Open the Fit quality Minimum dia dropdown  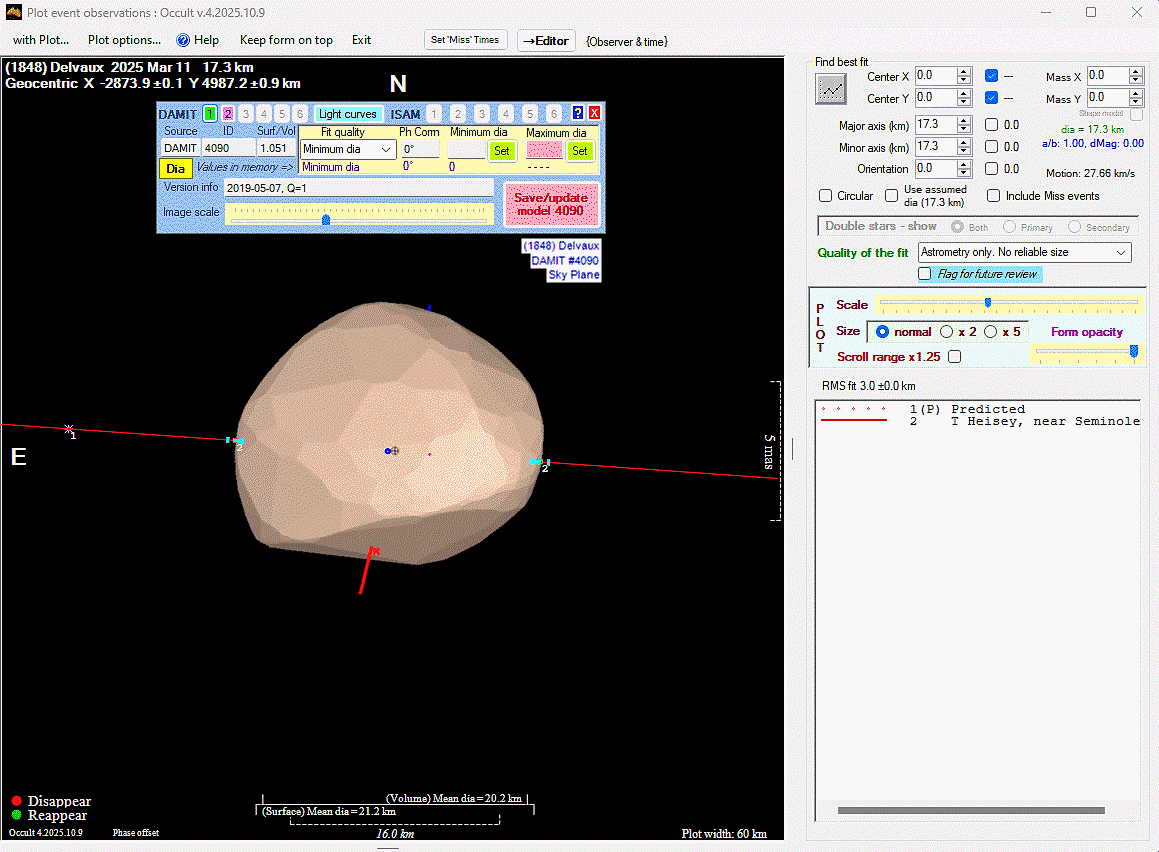click(347, 150)
